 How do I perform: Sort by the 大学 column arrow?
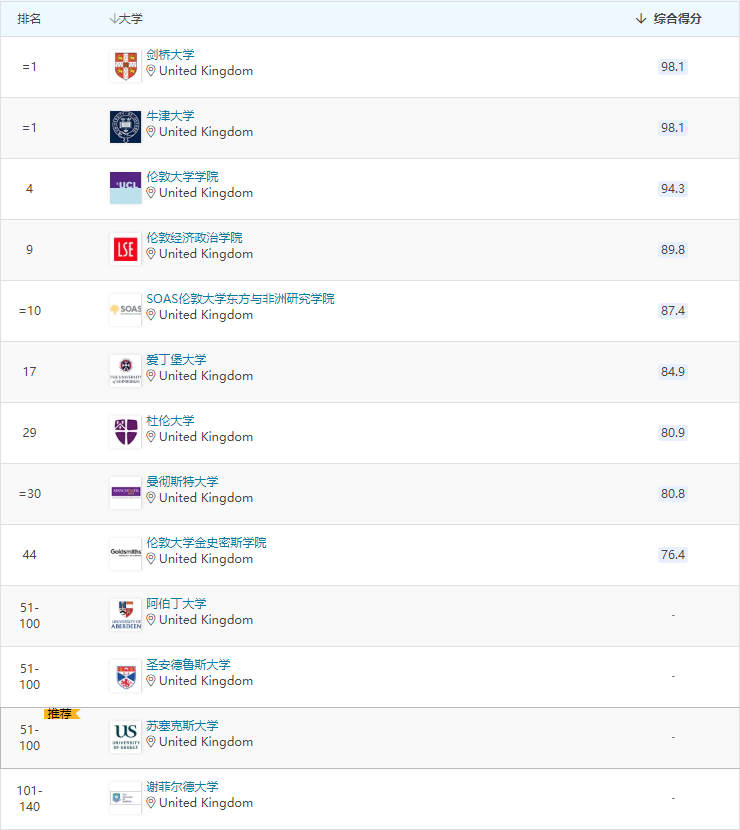pyautogui.click(x=113, y=19)
